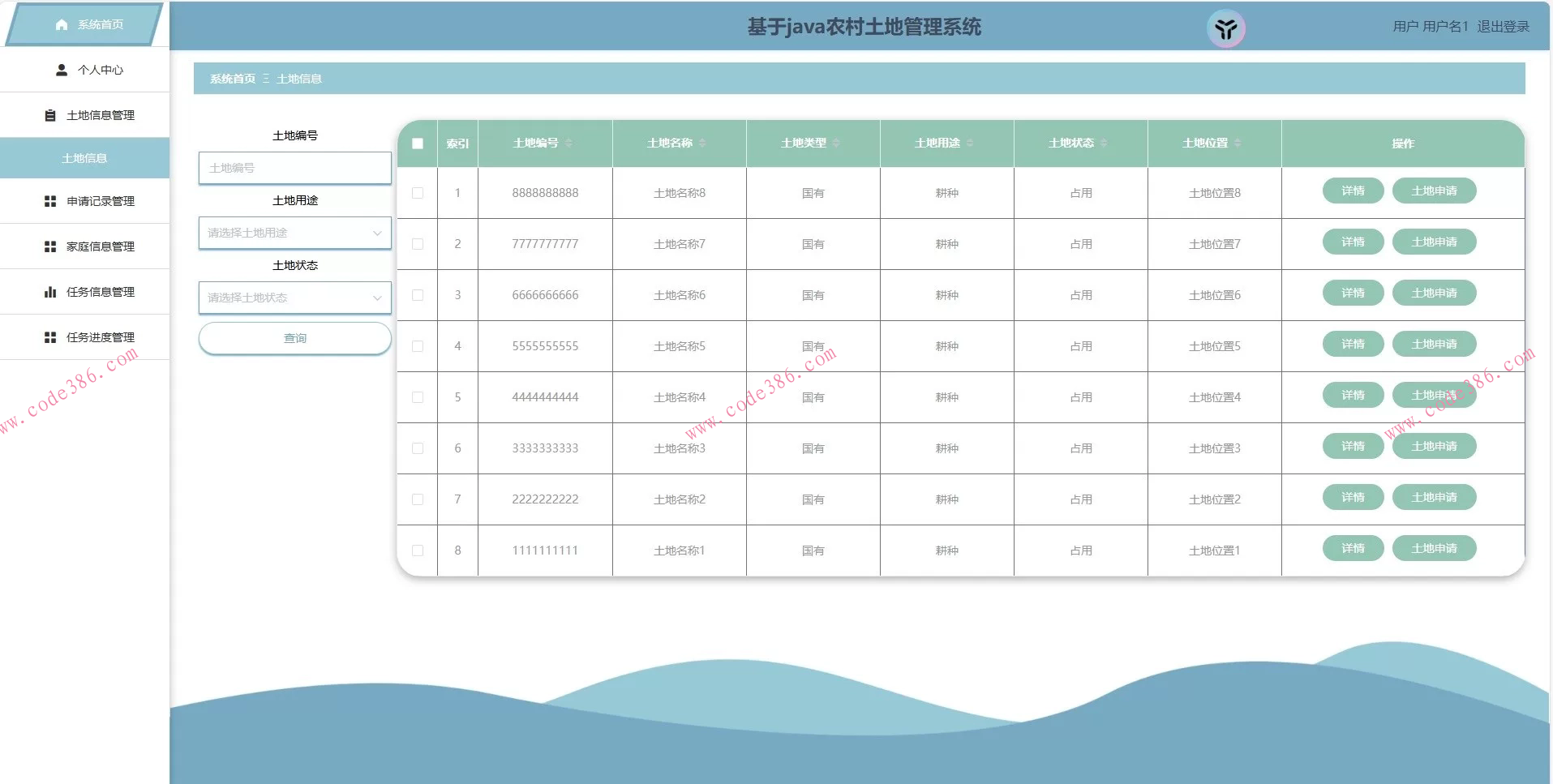This screenshot has height=784, width=1553.
Task: Click the clipboard icon for 土地信息管理
Action: [50, 115]
